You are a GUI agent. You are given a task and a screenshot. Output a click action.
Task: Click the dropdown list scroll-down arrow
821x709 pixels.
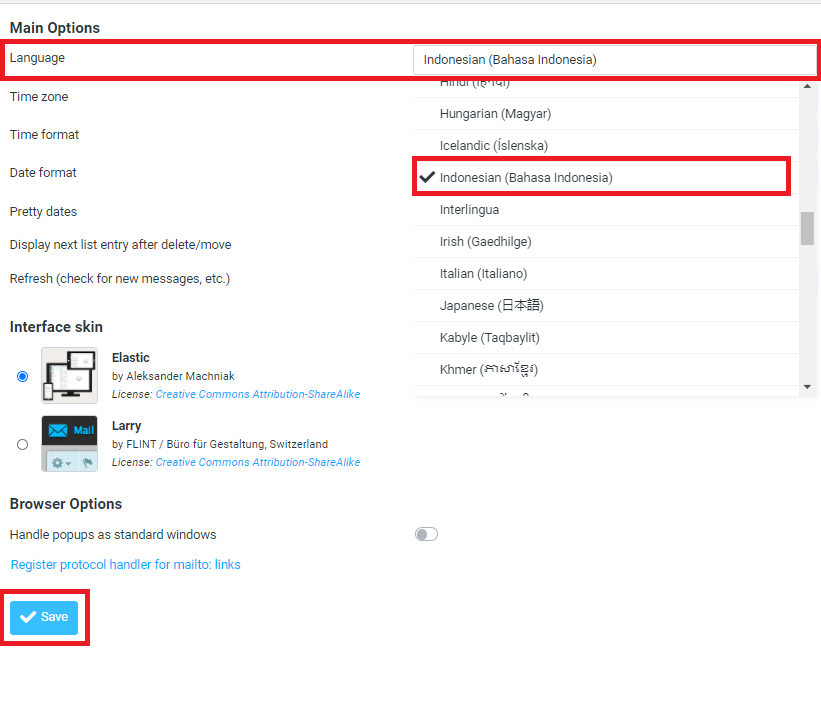point(807,387)
